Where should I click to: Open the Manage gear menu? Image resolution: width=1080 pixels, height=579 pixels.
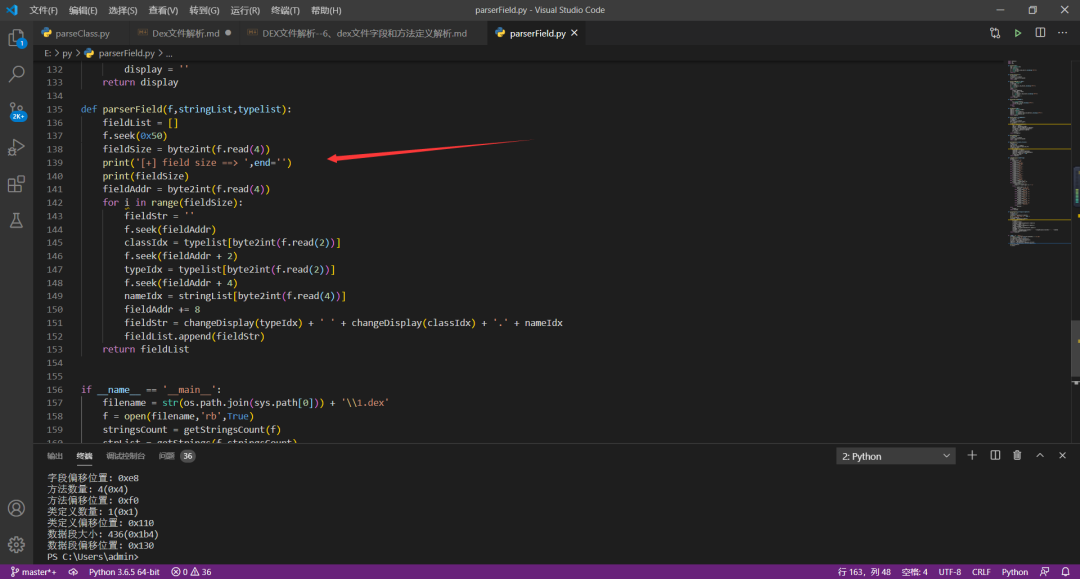click(16, 545)
